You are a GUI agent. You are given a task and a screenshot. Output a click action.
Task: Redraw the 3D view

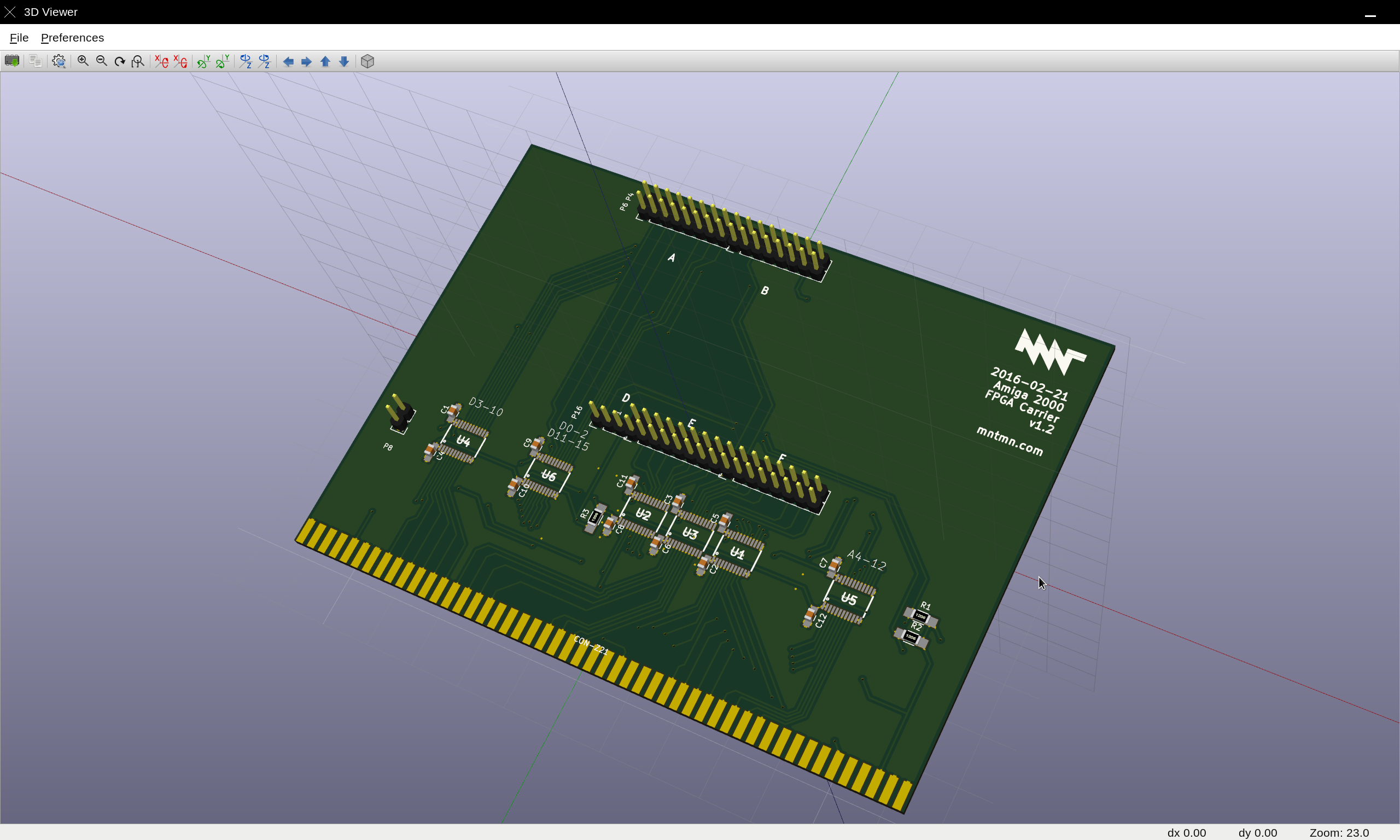[x=120, y=61]
